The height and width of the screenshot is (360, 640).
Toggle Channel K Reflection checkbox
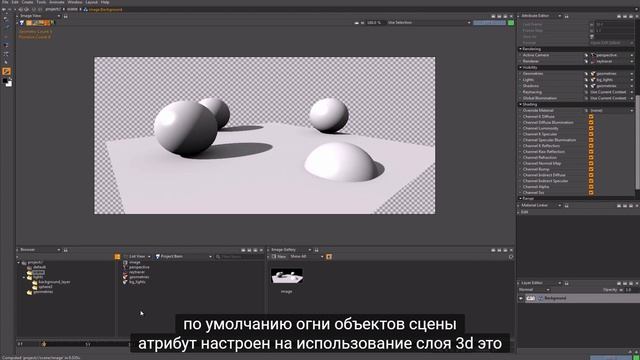pyautogui.click(x=591, y=146)
